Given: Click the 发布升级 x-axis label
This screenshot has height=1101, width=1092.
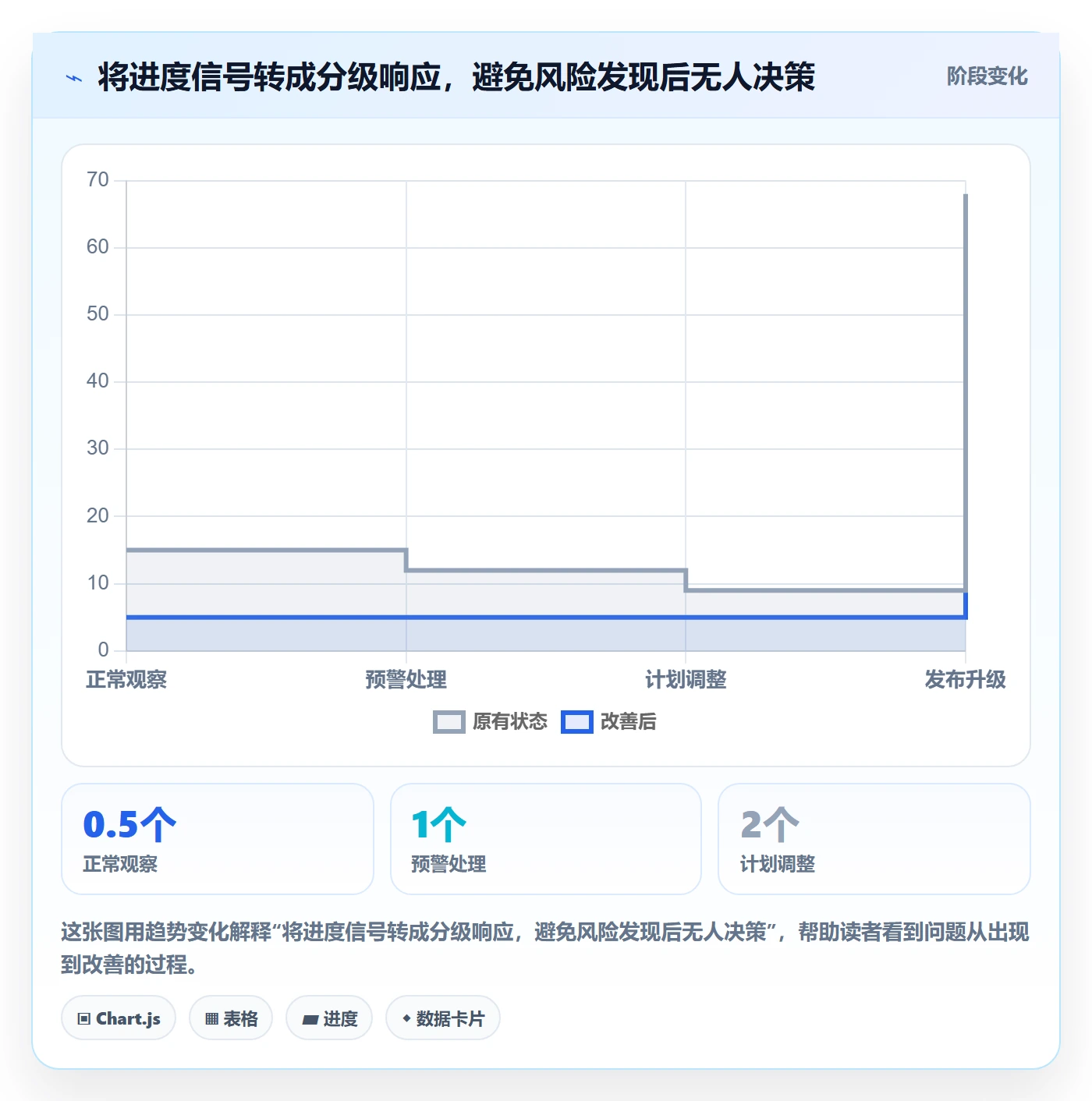Looking at the screenshot, I should (965, 680).
